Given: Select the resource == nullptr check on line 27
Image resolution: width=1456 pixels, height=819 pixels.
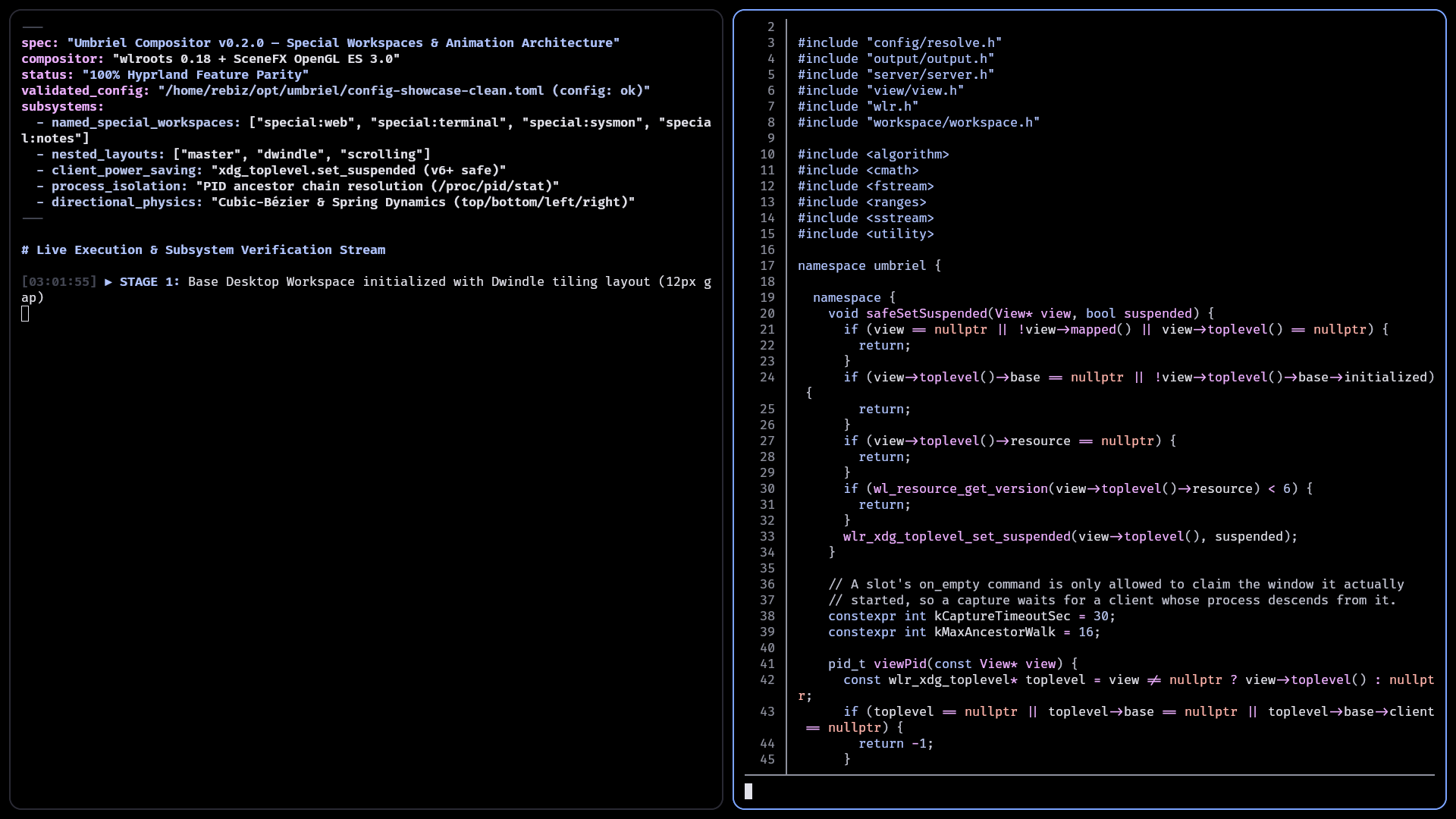Looking at the screenshot, I should [1009, 441].
